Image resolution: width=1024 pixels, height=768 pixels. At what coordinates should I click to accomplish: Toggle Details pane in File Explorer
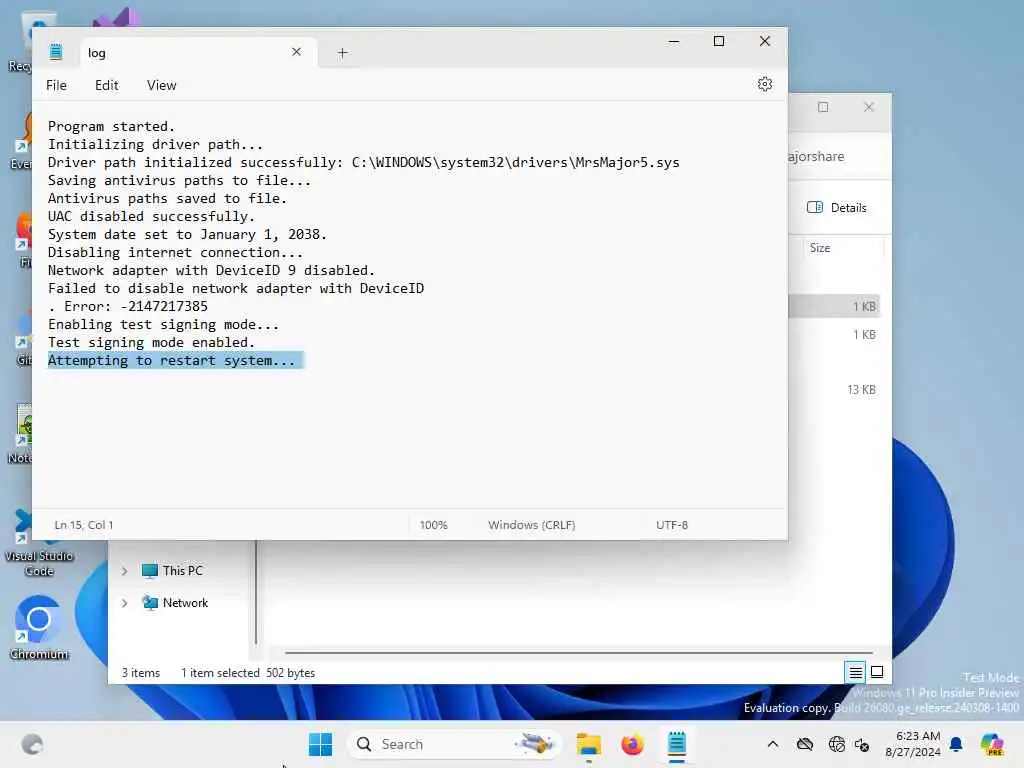(x=837, y=208)
